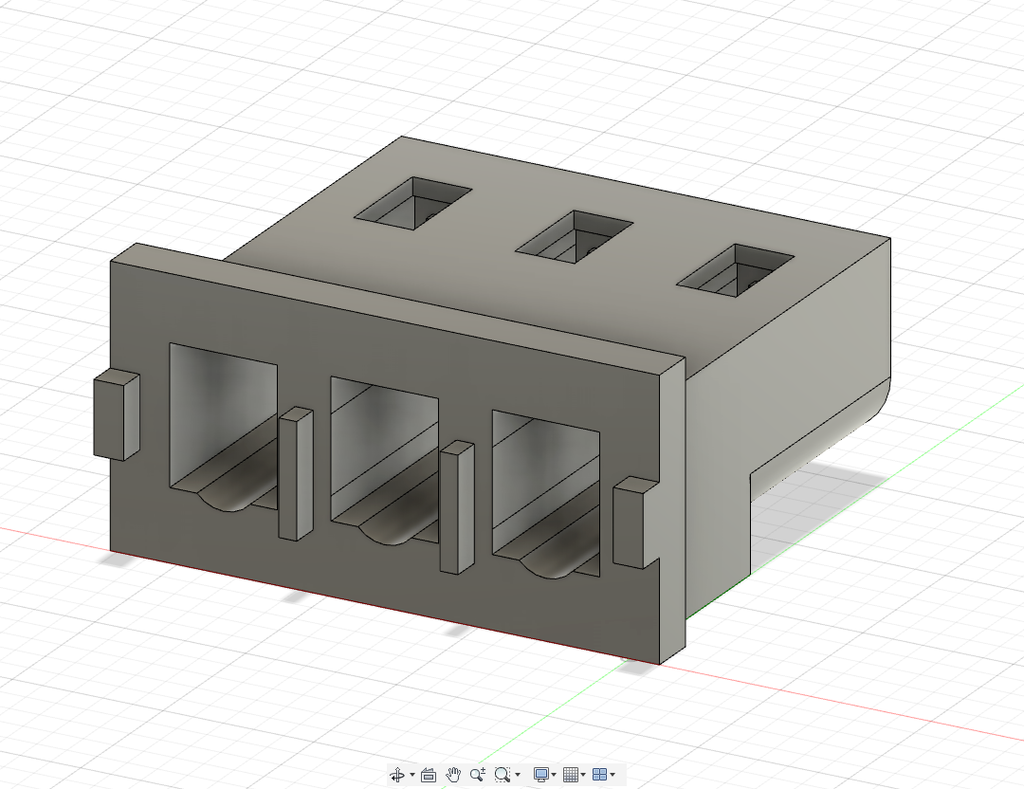
Task: Activate the Zoom tool
Action: coord(478,773)
